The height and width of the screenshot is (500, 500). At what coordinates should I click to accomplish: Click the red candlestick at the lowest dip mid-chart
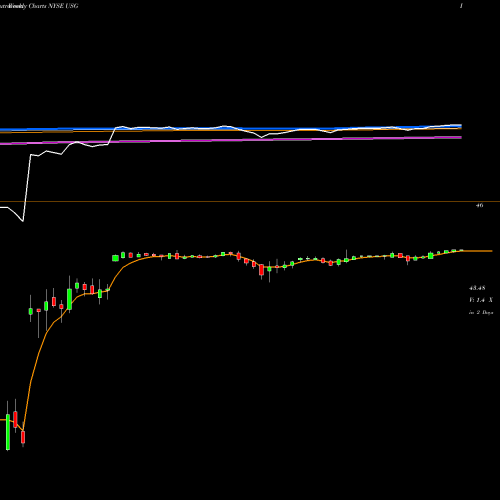pos(261,270)
